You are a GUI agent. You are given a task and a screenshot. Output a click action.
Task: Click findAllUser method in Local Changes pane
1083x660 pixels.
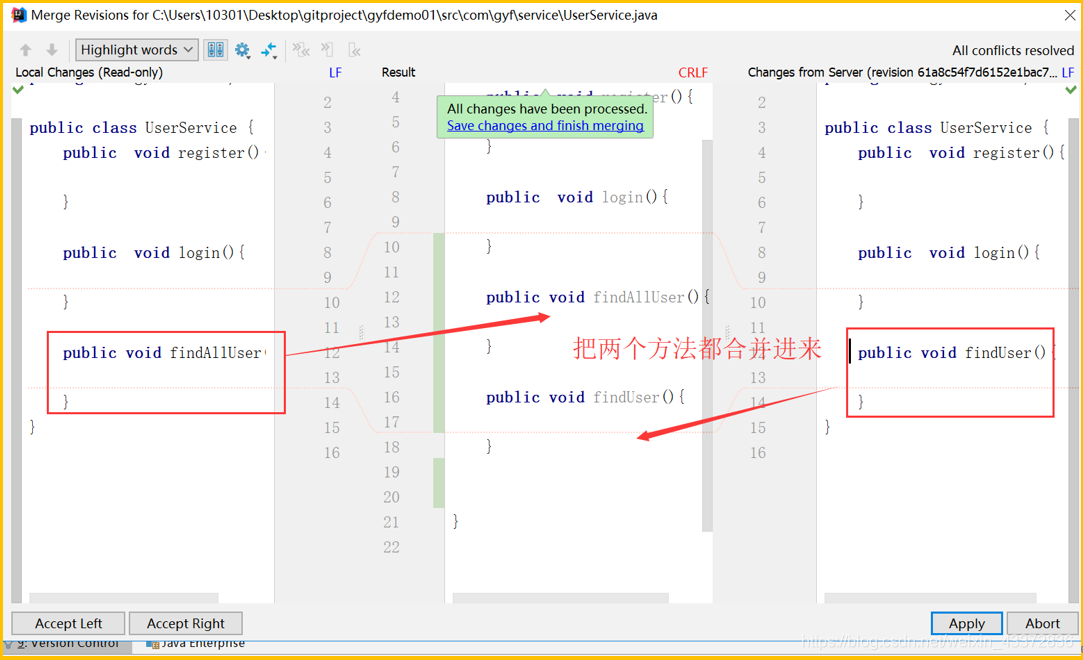coord(164,353)
